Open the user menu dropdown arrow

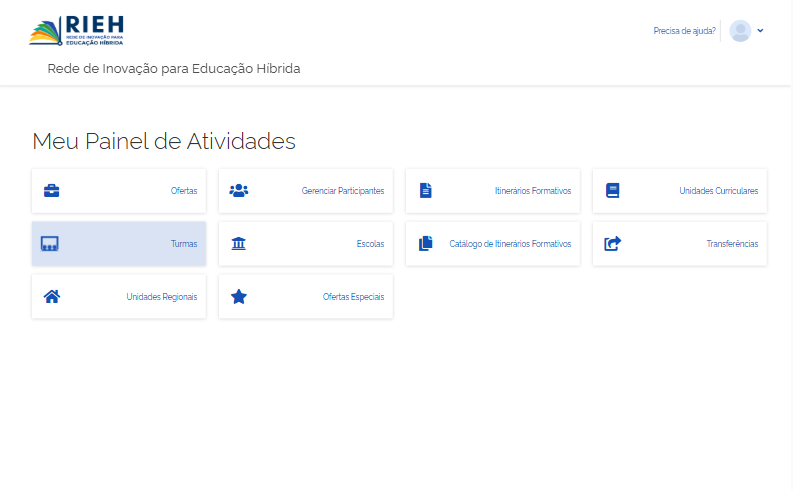761,31
